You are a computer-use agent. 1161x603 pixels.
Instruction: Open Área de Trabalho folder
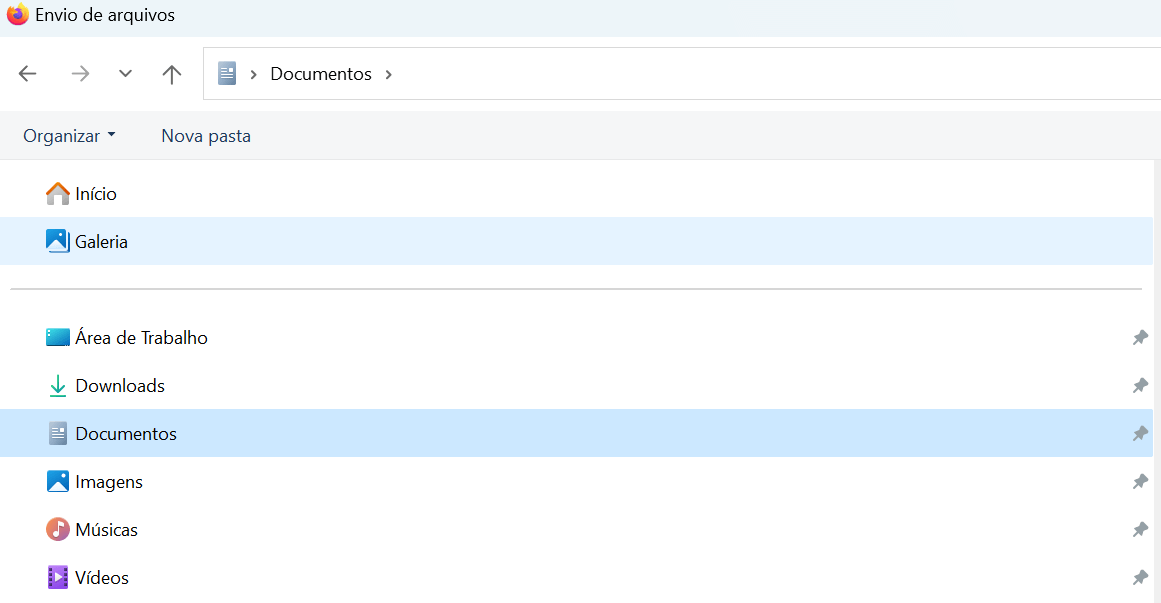(x=576, y=337)
